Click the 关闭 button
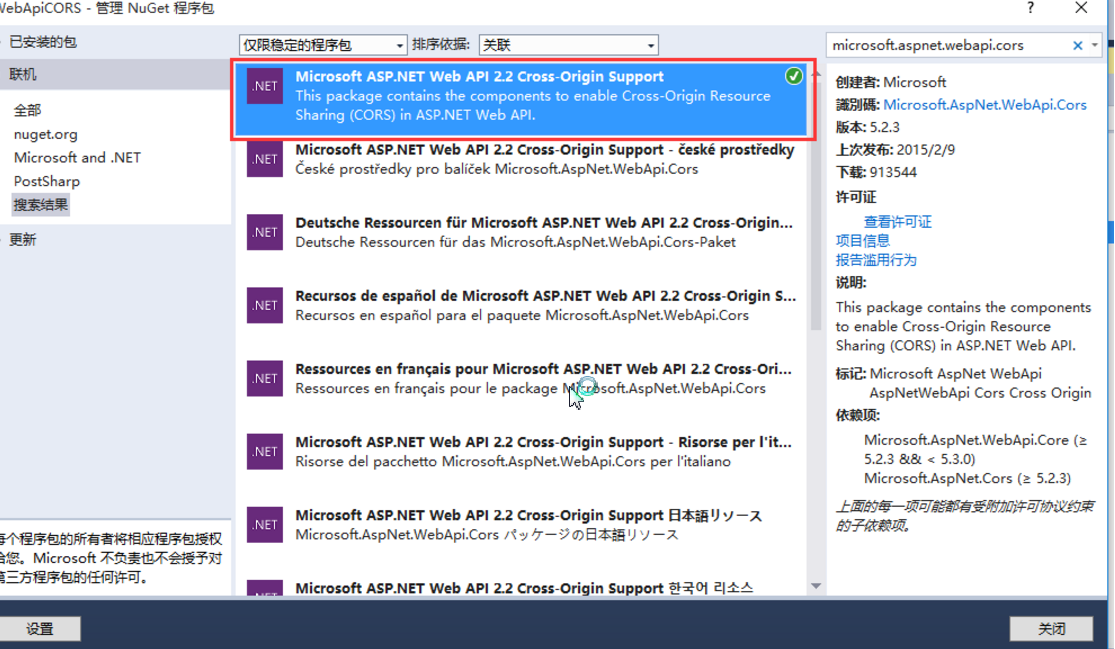 pyautogui.click(x=1051, y=628)
